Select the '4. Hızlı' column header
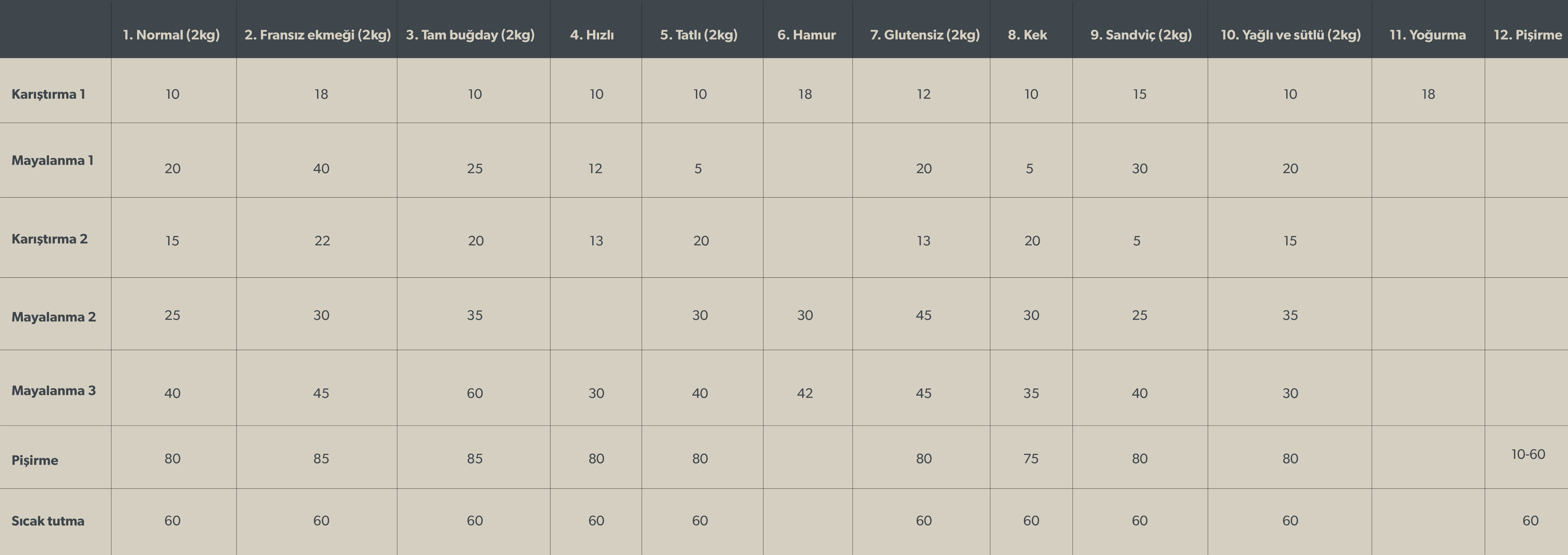 [592, 35]
